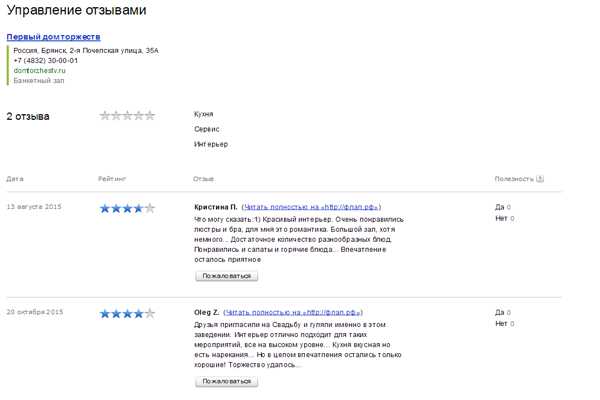This screenshot has width=600, height=400.
Task: Vote Нет for Кристина's review usefulness
Action: (x=501, y=218)
